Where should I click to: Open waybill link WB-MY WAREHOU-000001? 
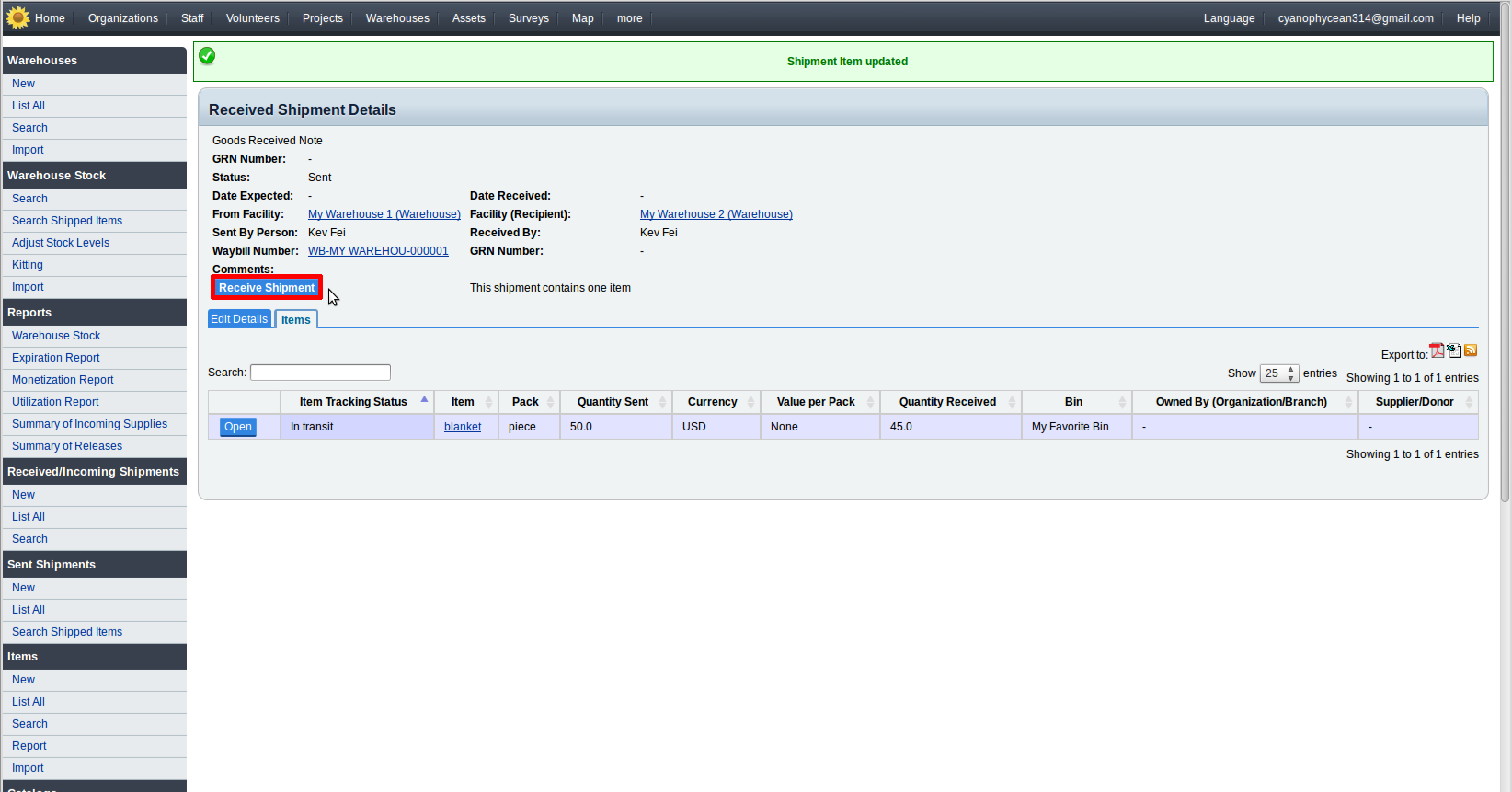pyautogui.click(x=378, y=251)
